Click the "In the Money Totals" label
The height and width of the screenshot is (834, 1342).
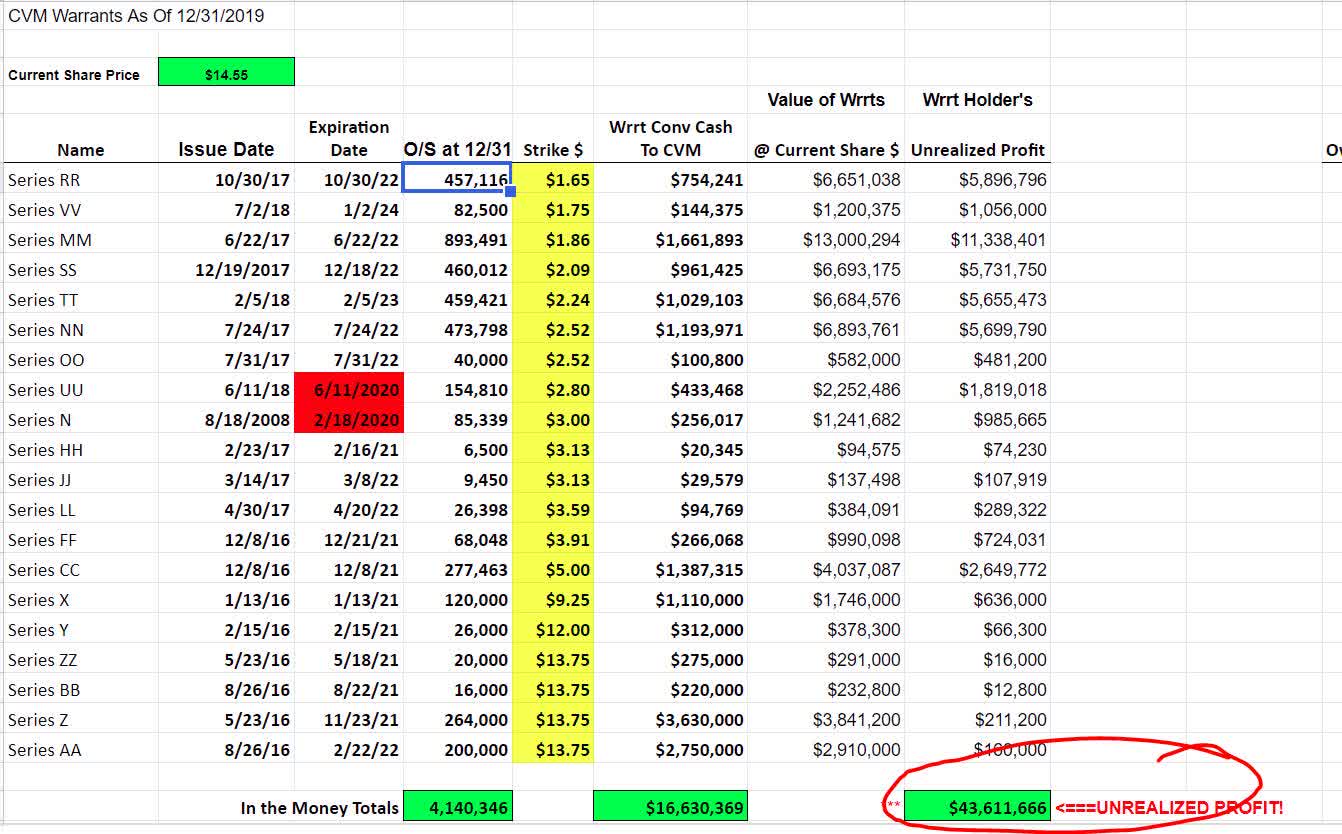point(319,808)
